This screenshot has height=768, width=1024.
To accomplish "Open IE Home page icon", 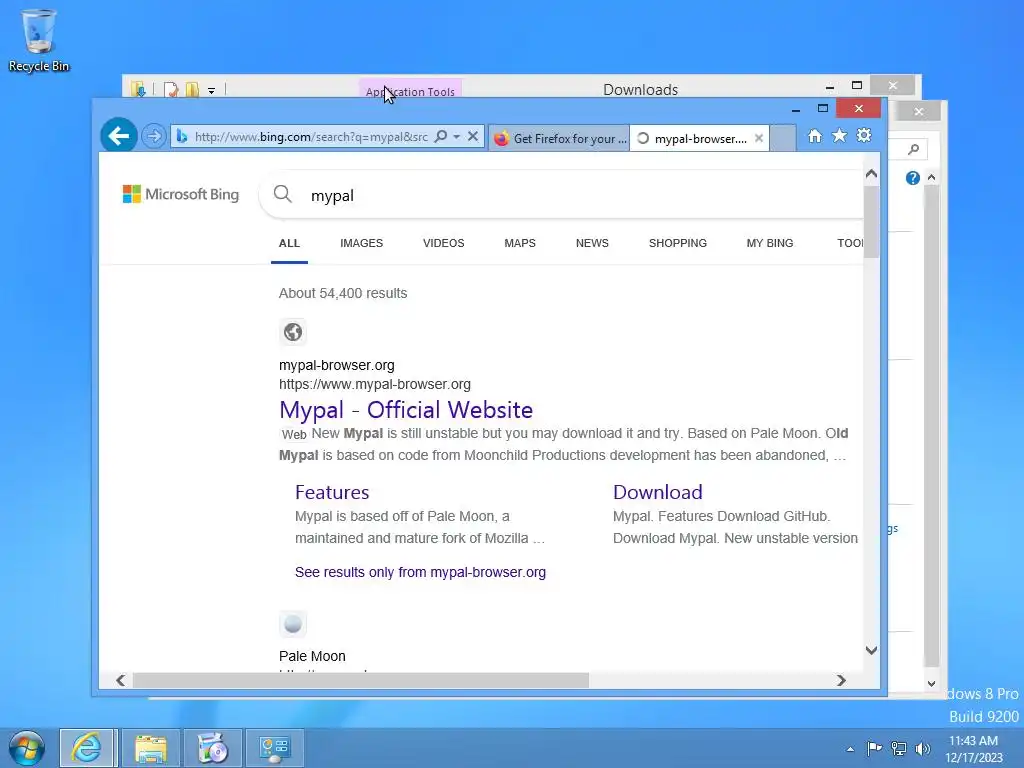I will (814, 136).
